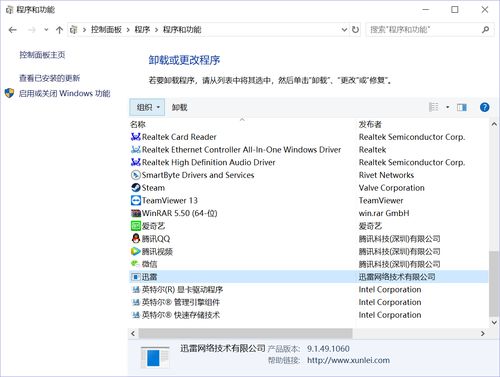Sort by the 发布者 column header
The height and width of the screenshot is (377, 500).
pos(370,124)
